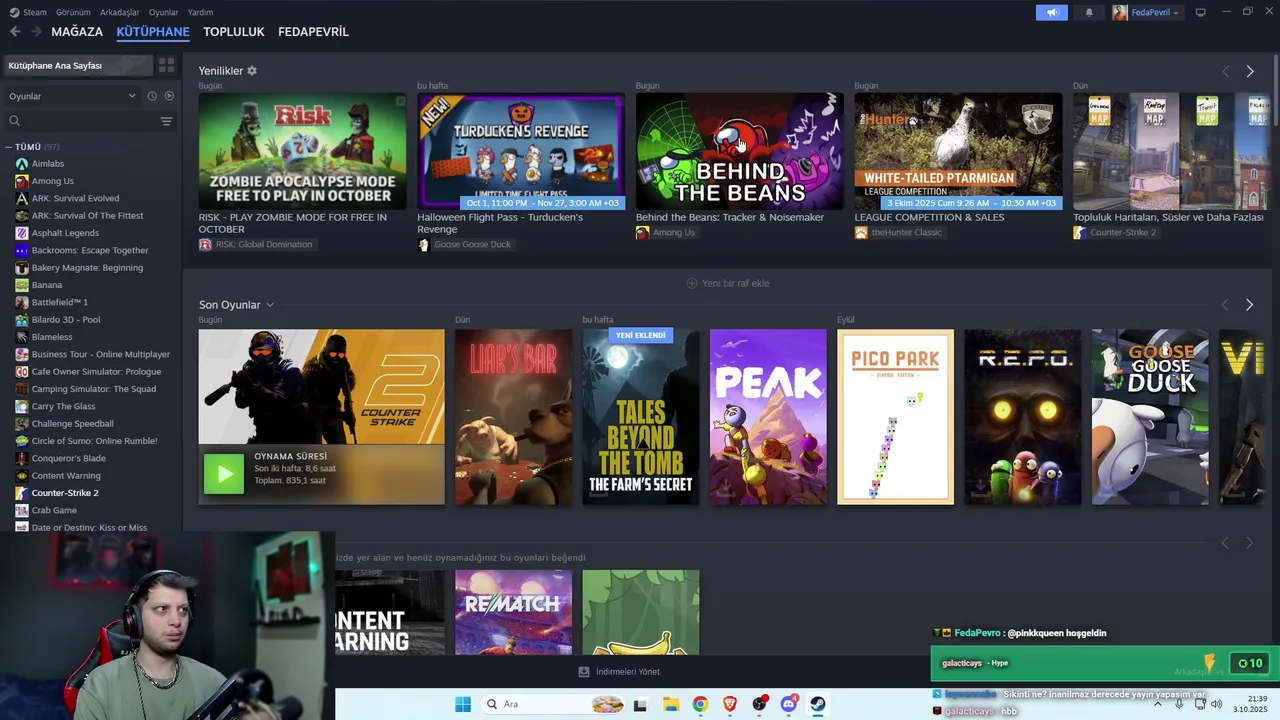Viewport: 1280px width, 720px height.
Task: Switch to Big Picture mode with the monitor icon
Action: tap(1200, 12)
